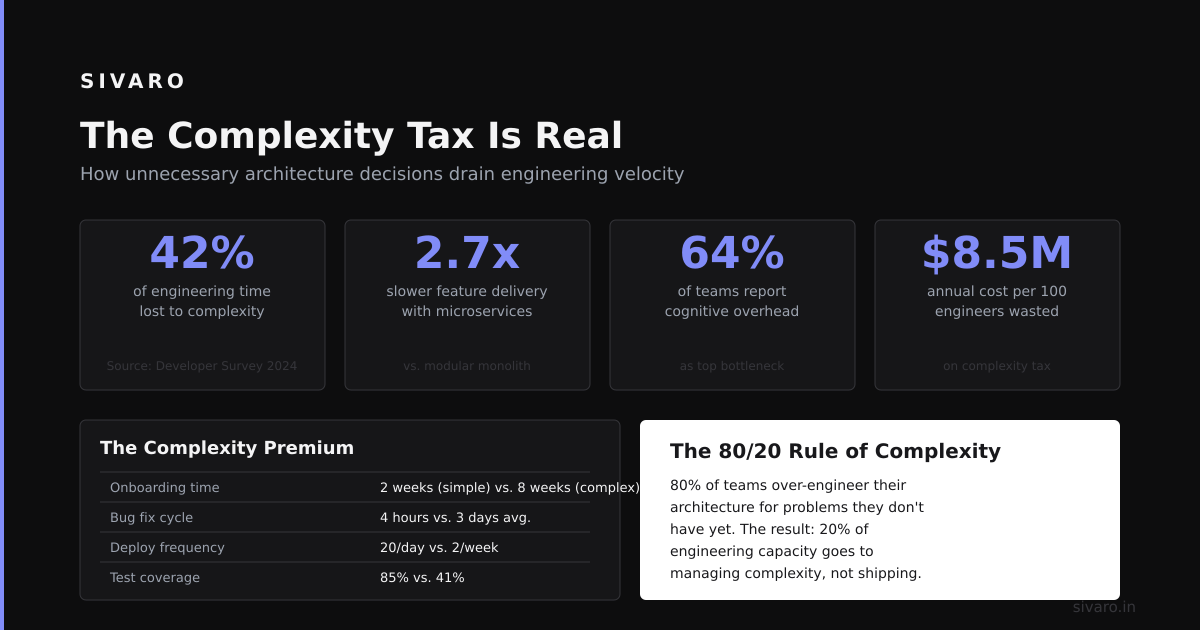This screenshot has height=630, width=1200.
Task: Click the main heading 'The Complexity Tax Is Real'
Action: pyautogui.click(x=351, y=136)
